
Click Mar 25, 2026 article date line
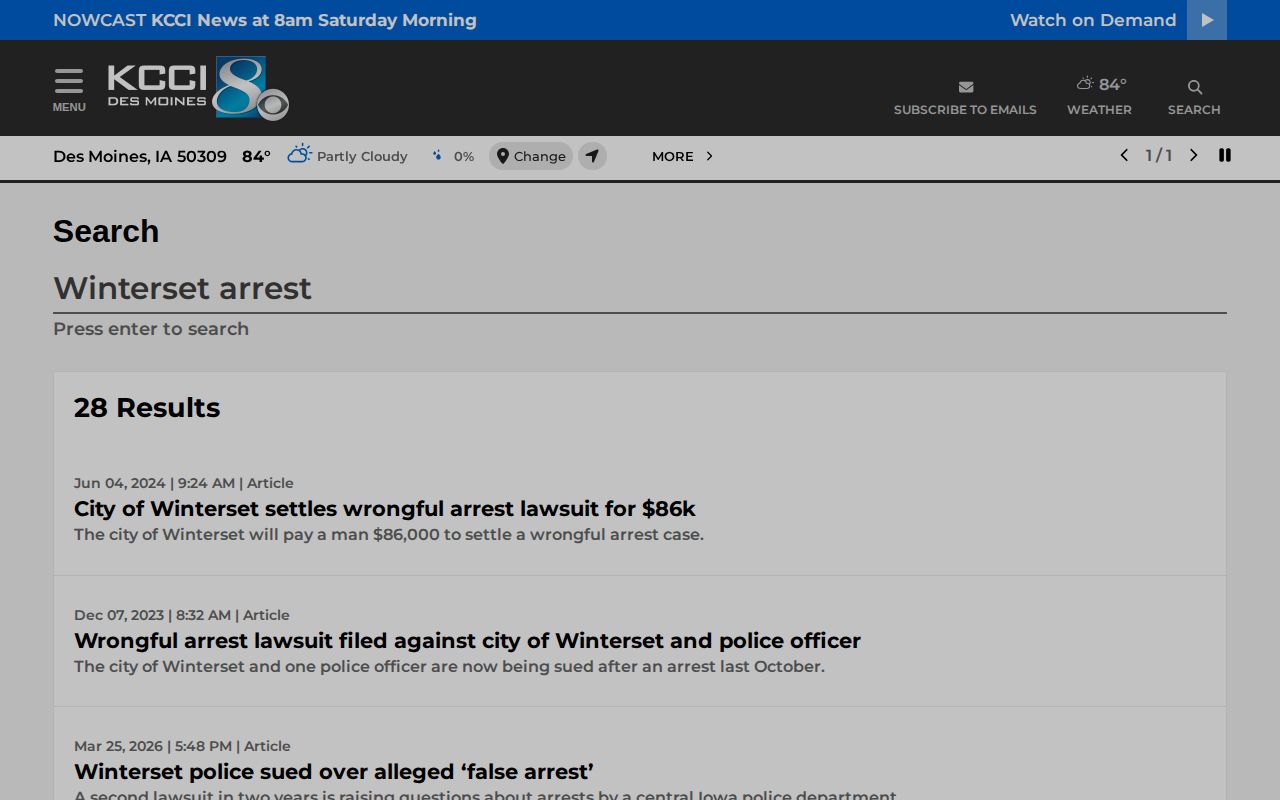pos(182,746)
